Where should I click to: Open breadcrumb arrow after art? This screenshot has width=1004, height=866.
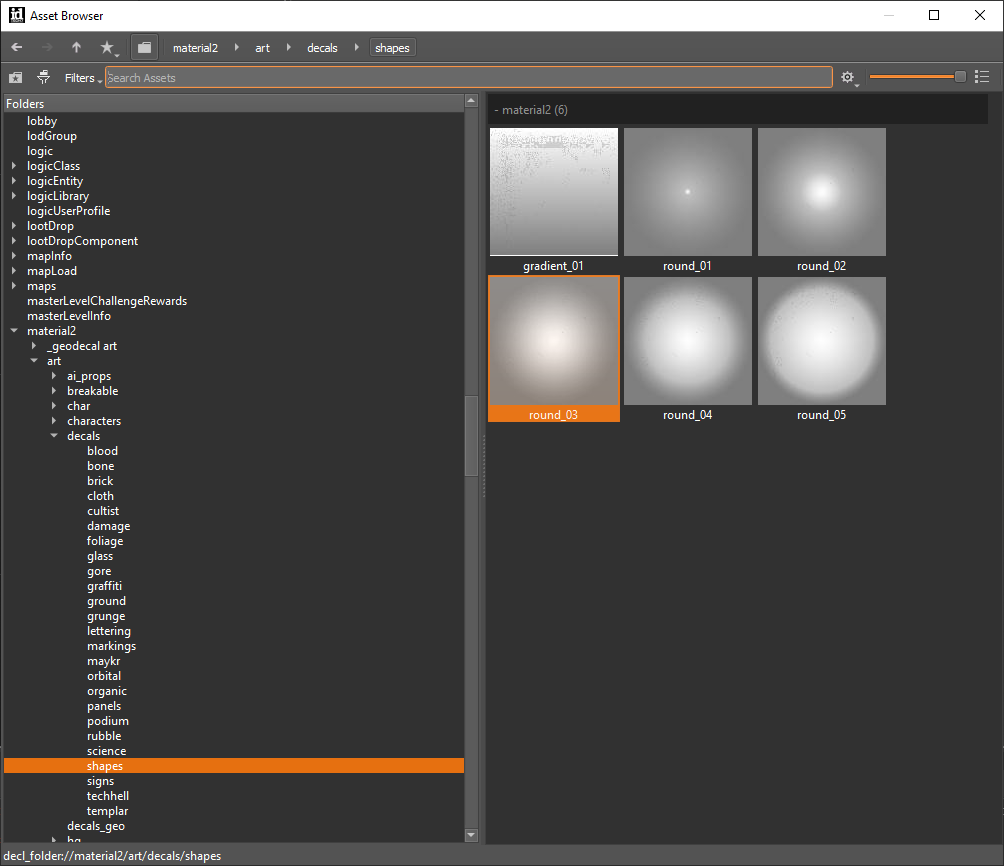pyautogui.click(x=289, y=47)
